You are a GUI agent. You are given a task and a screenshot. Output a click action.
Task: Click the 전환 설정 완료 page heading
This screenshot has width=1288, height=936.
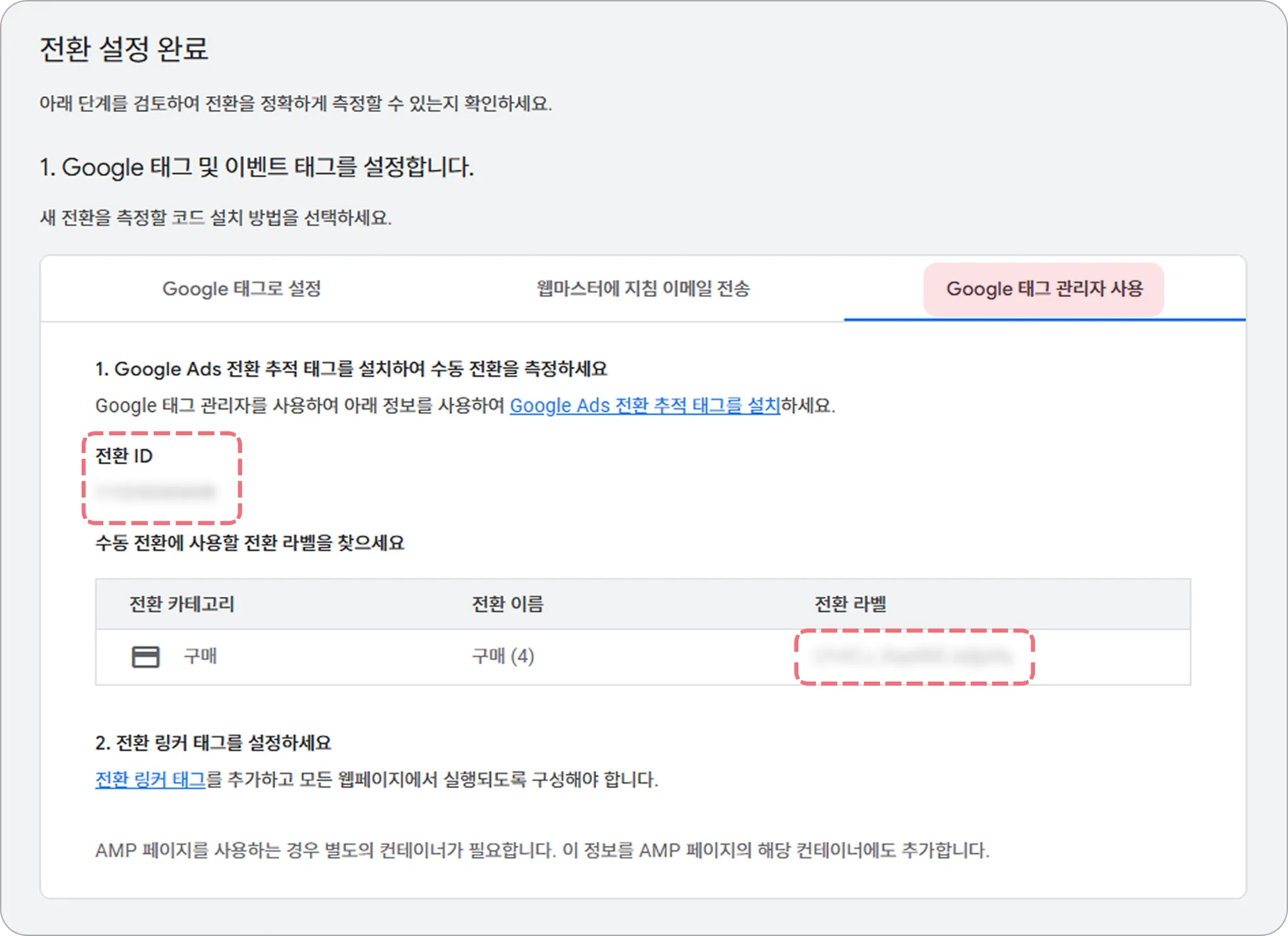pyautogui.click(x=124, y=49)
